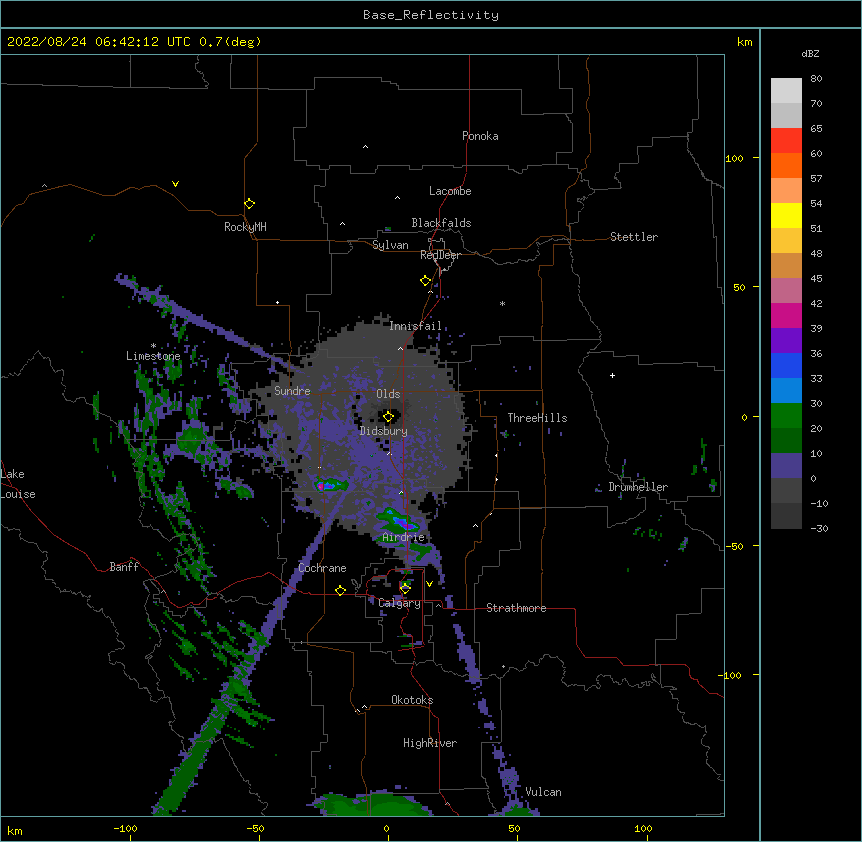Select the light gray 80 dBZ legend swatch
The width and height of the screenshot is (862, 842).
[786, 91]
